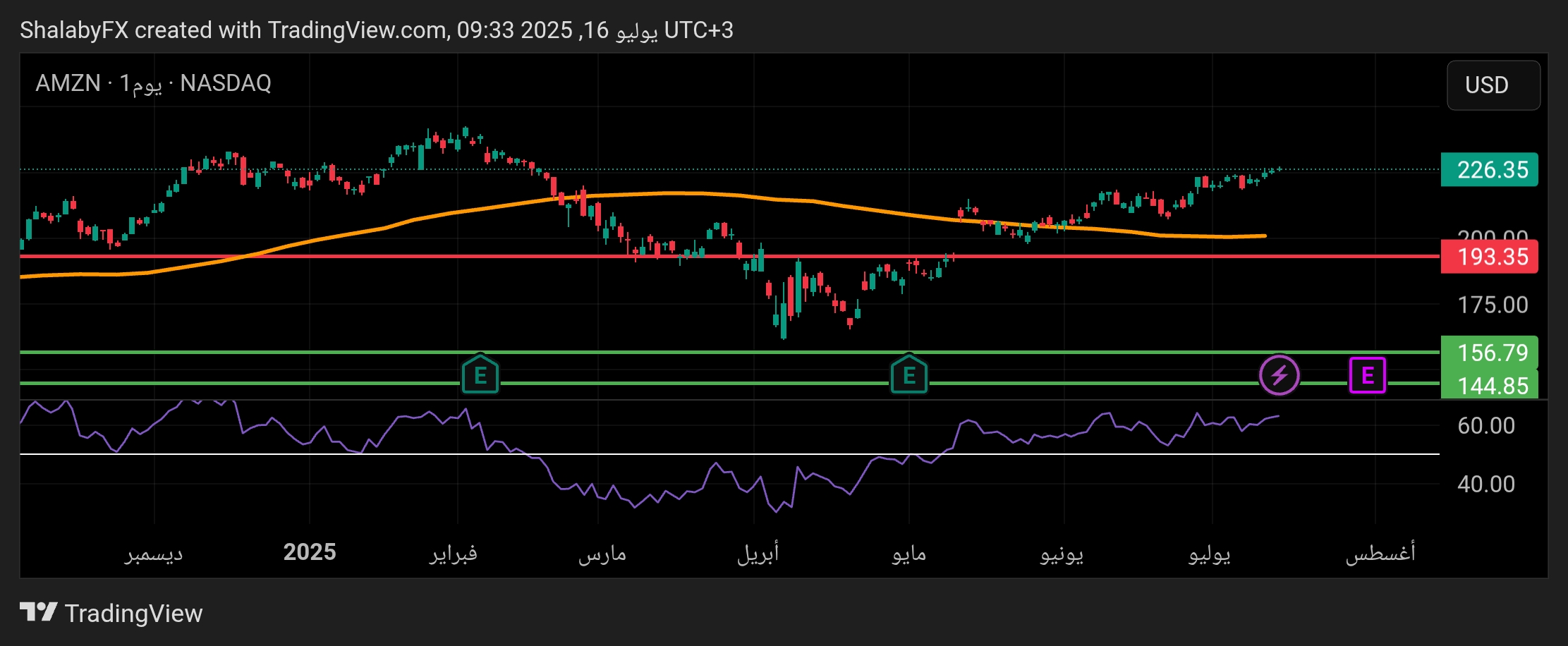Viewport: 1568px width, 646px height.
Task: Click the فبراير date axis label
Action: click(x=454, y=553)
